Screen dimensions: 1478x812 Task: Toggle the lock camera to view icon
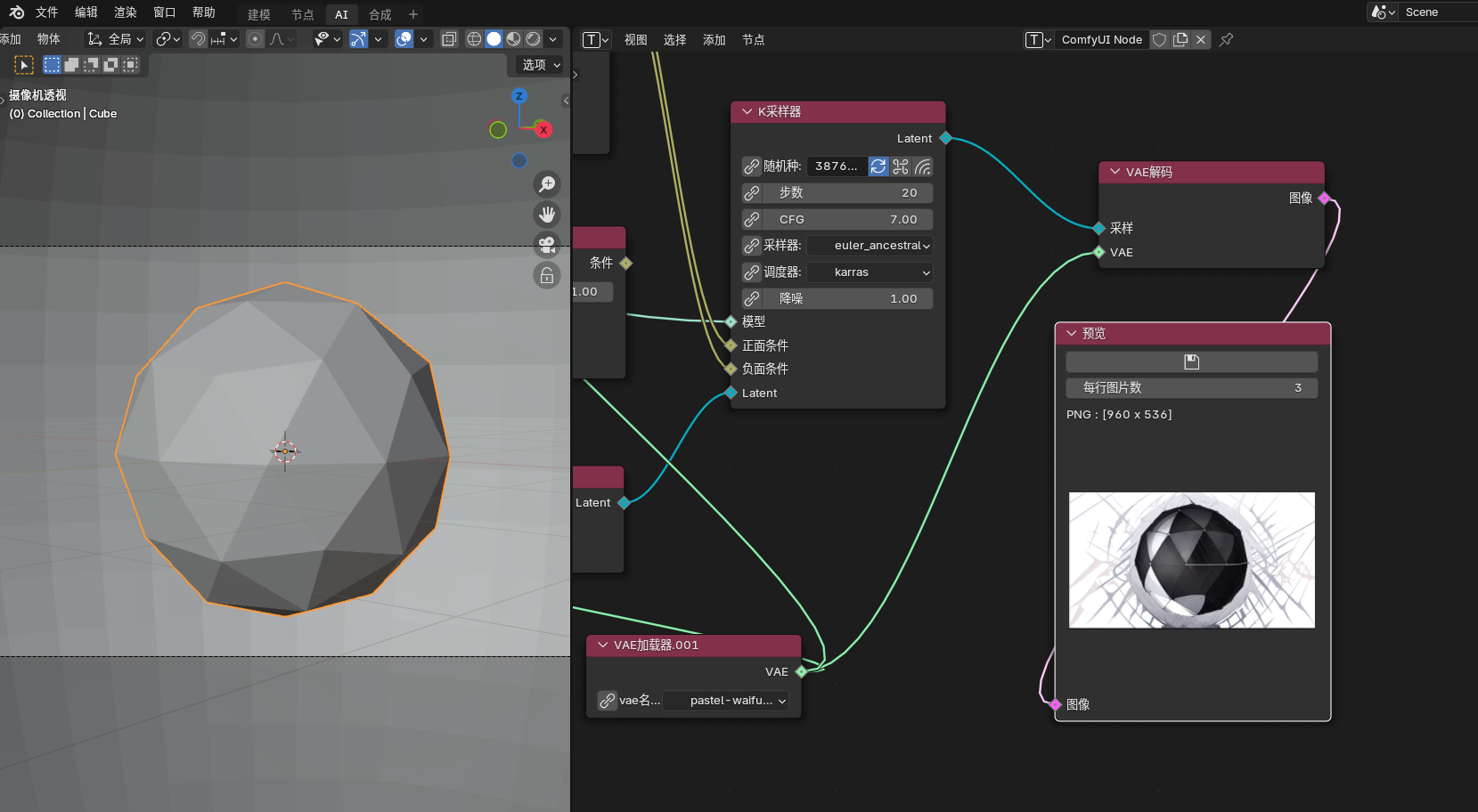pyautogui.click(x=546, y=275)
